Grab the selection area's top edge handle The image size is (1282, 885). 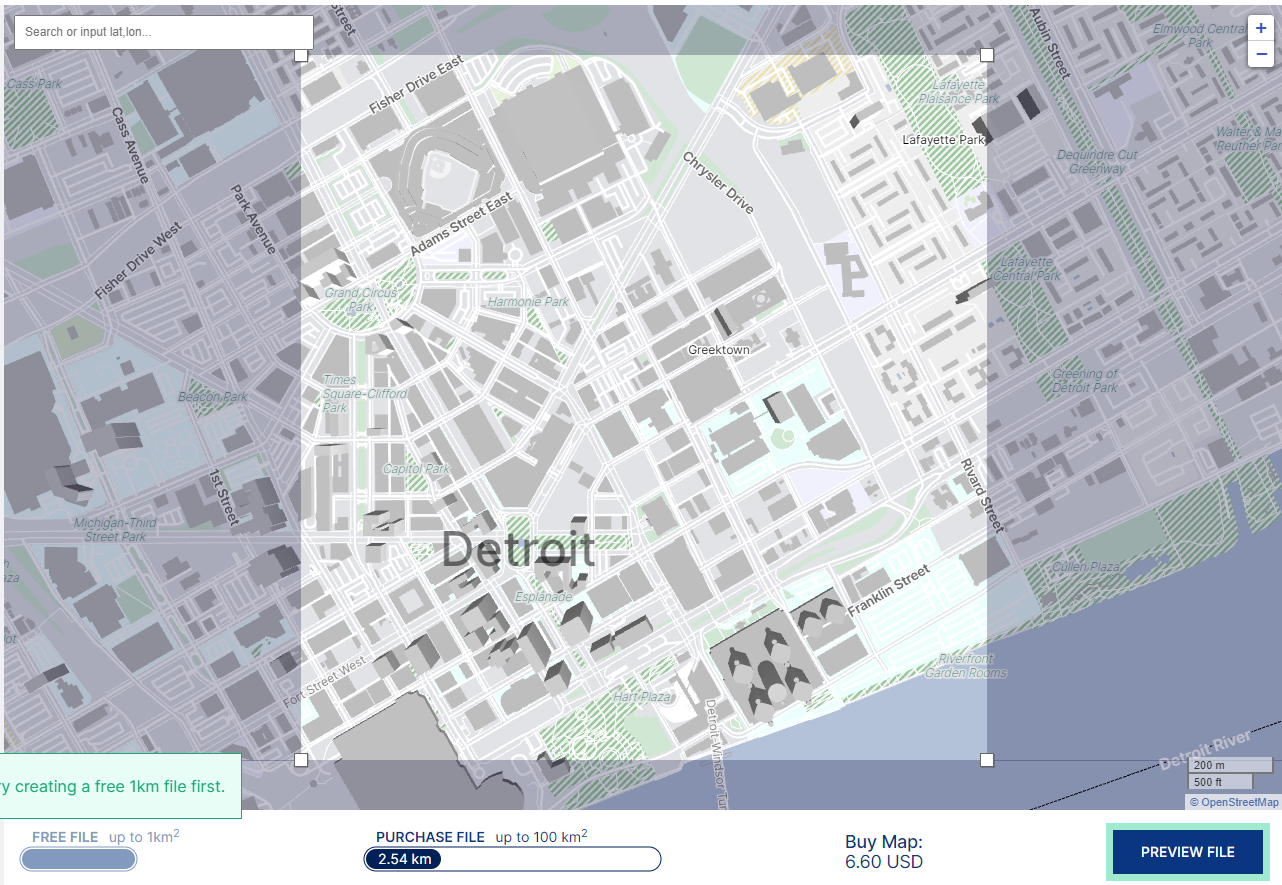644,56
